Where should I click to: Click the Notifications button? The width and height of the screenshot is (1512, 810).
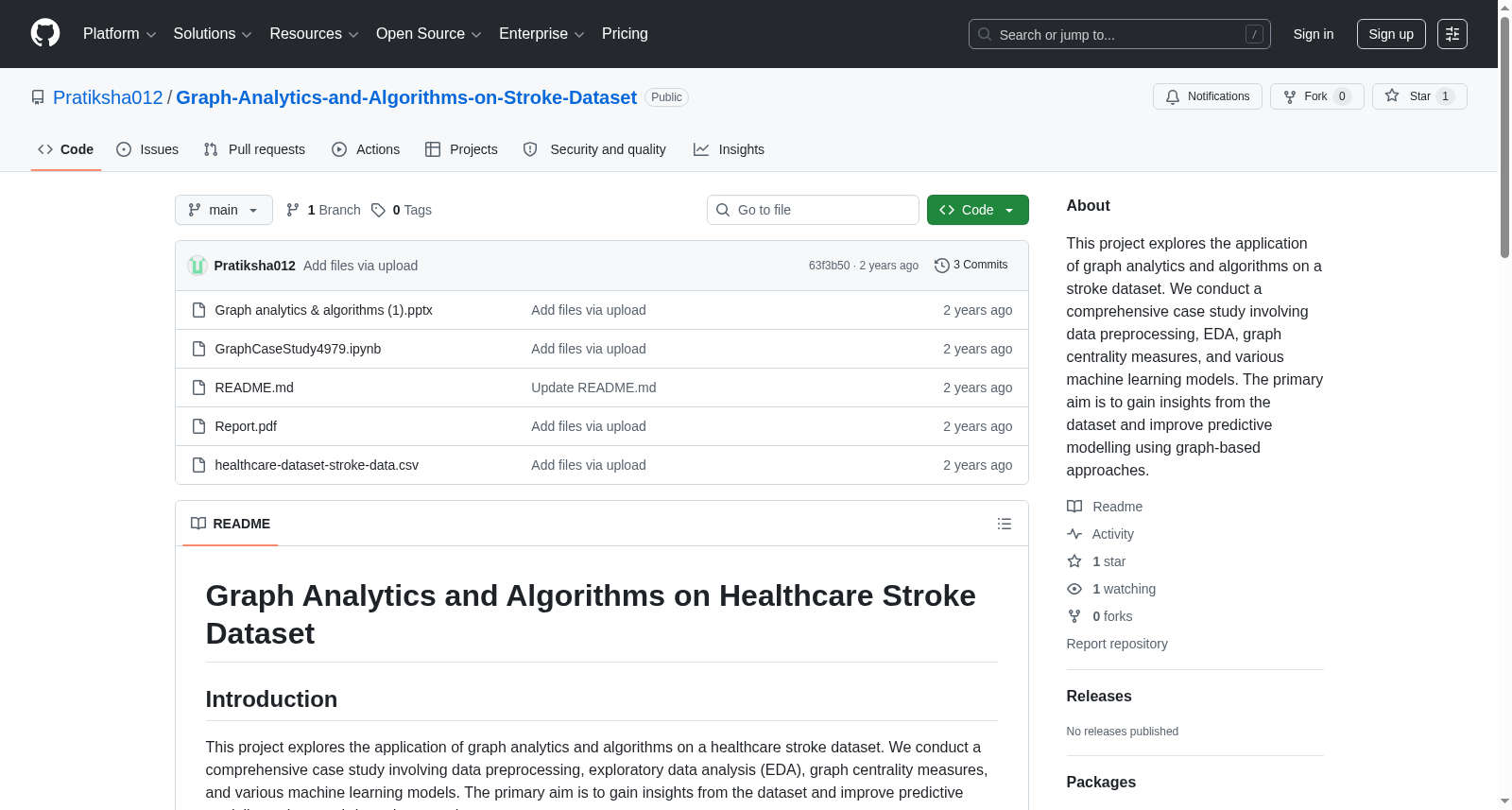[x=1208, y=96]
